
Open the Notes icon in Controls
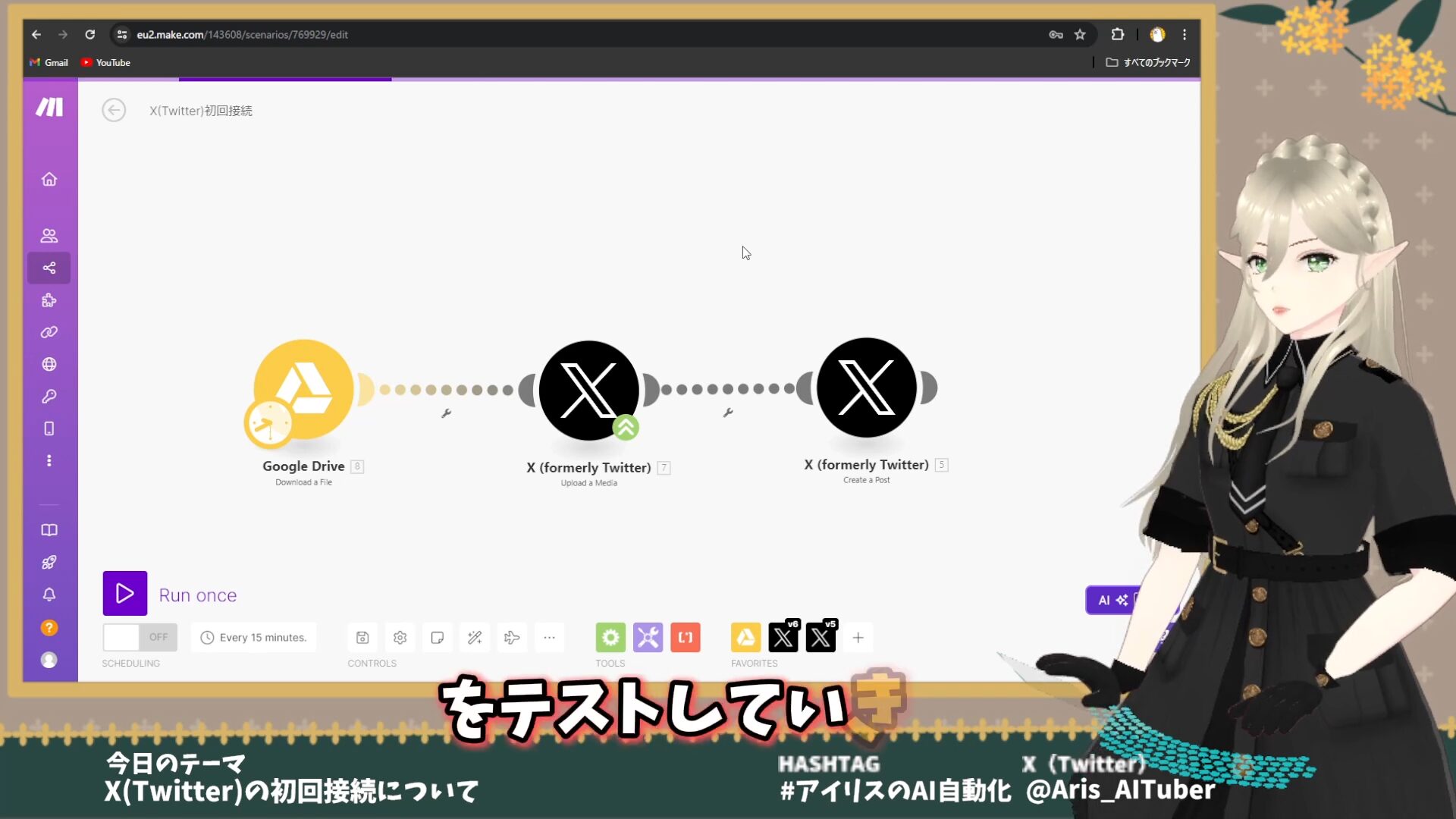[x=438, y=638]
